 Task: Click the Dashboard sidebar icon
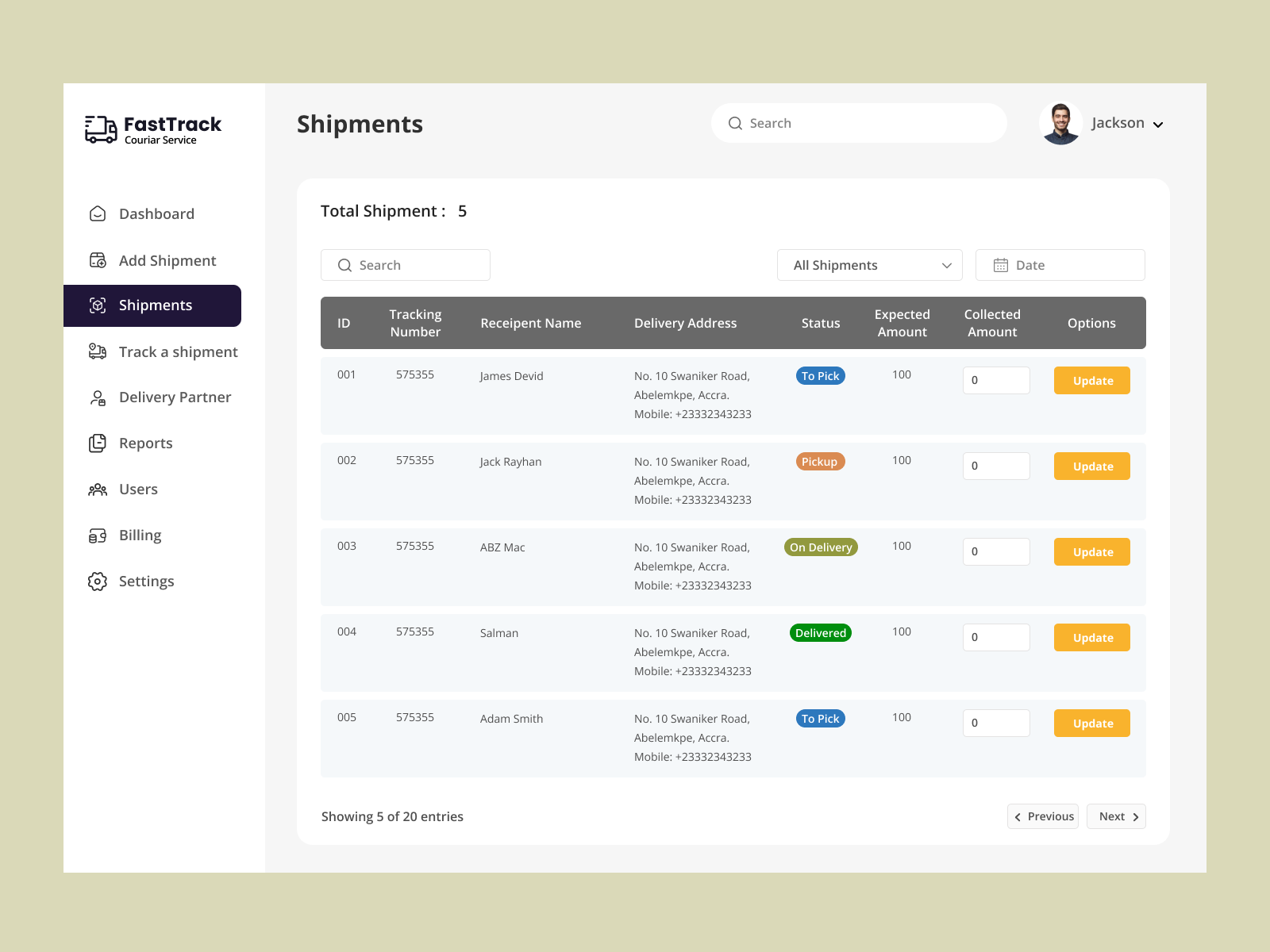(x=97, y=213)
